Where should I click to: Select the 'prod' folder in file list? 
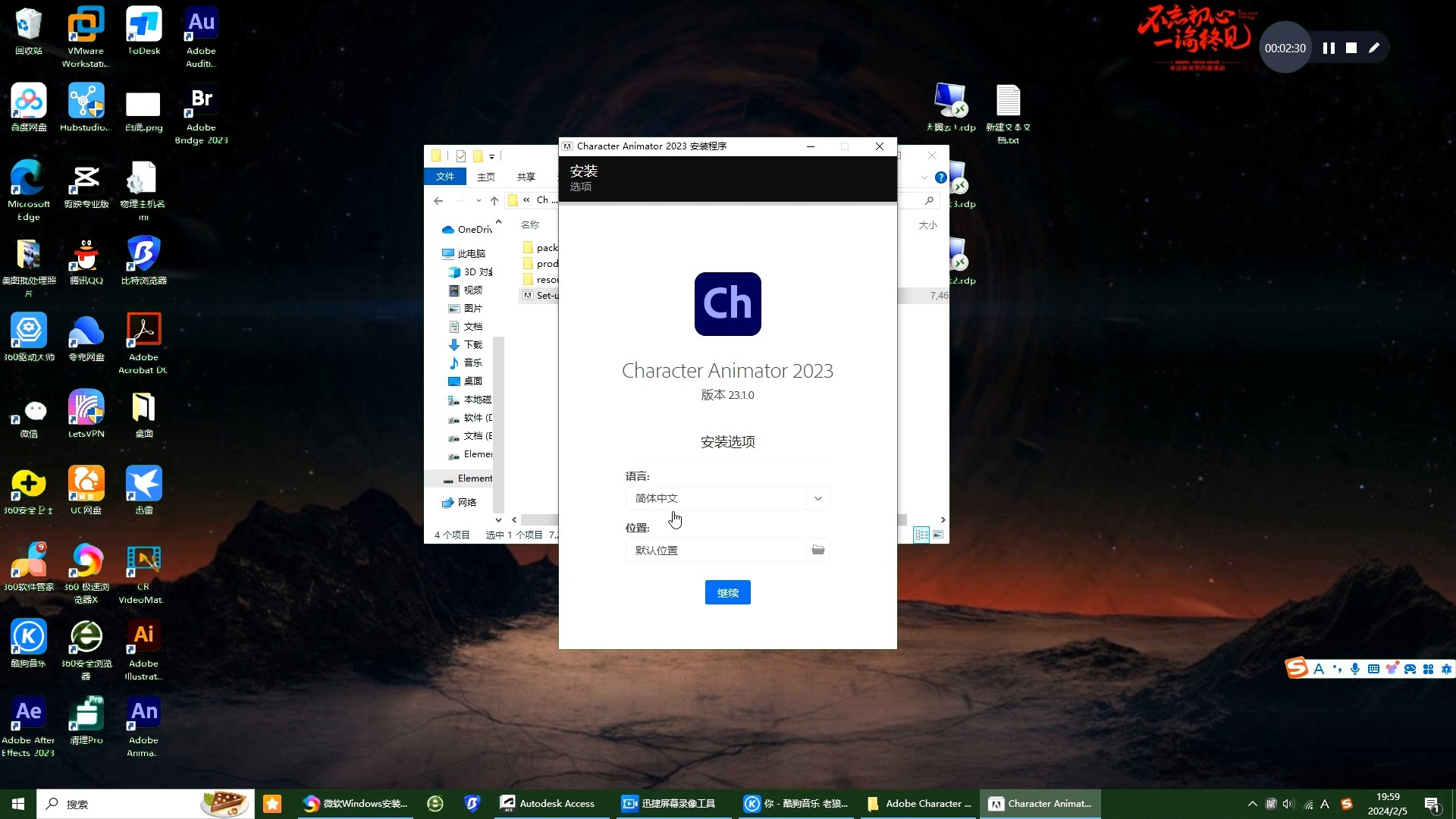pyautogui.click(x=540, y=263)
